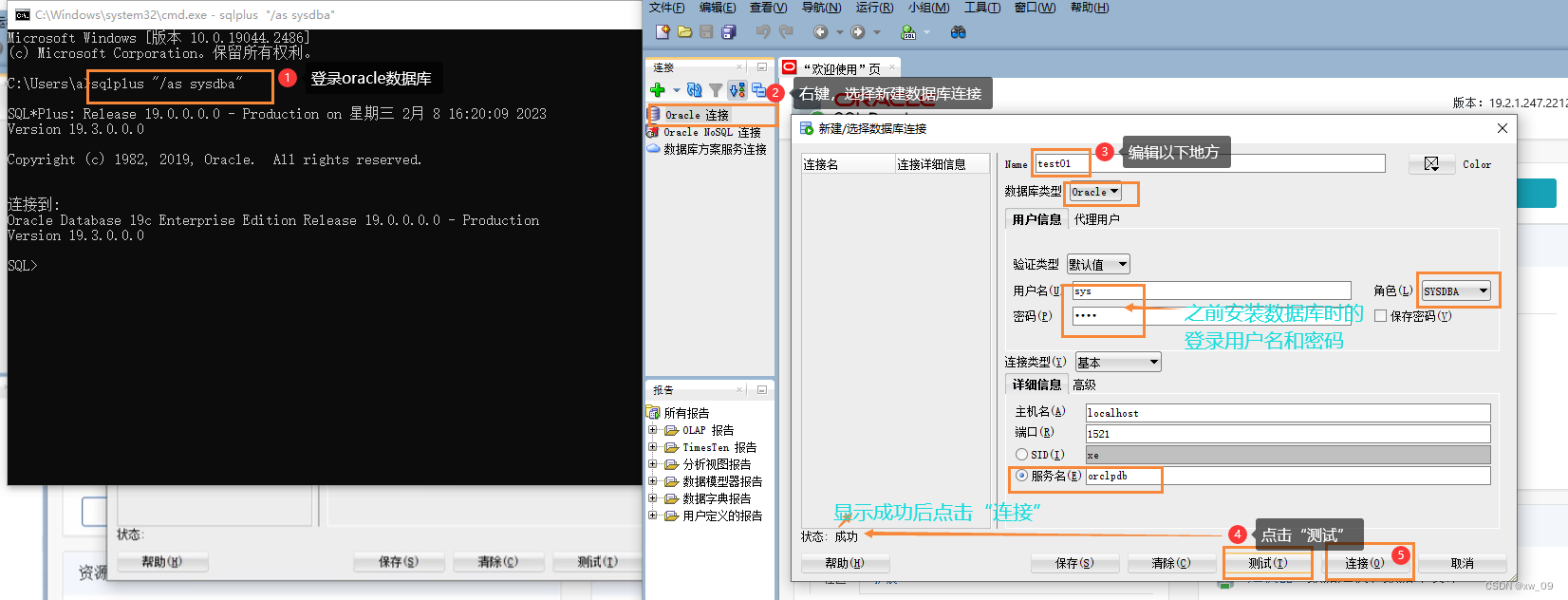Open the 运行(R) menu

point(874,8)
